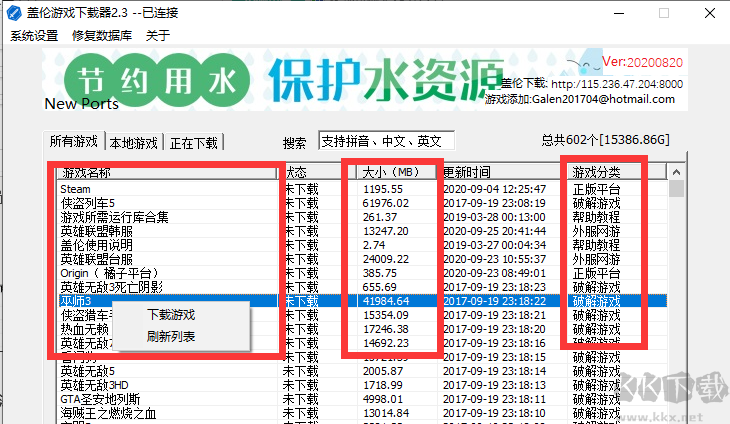Image resolution: width=730 pixels, height=424 pixels.
Task: Click the Ver:20200820 version label
Action: (x=642, y=62)
